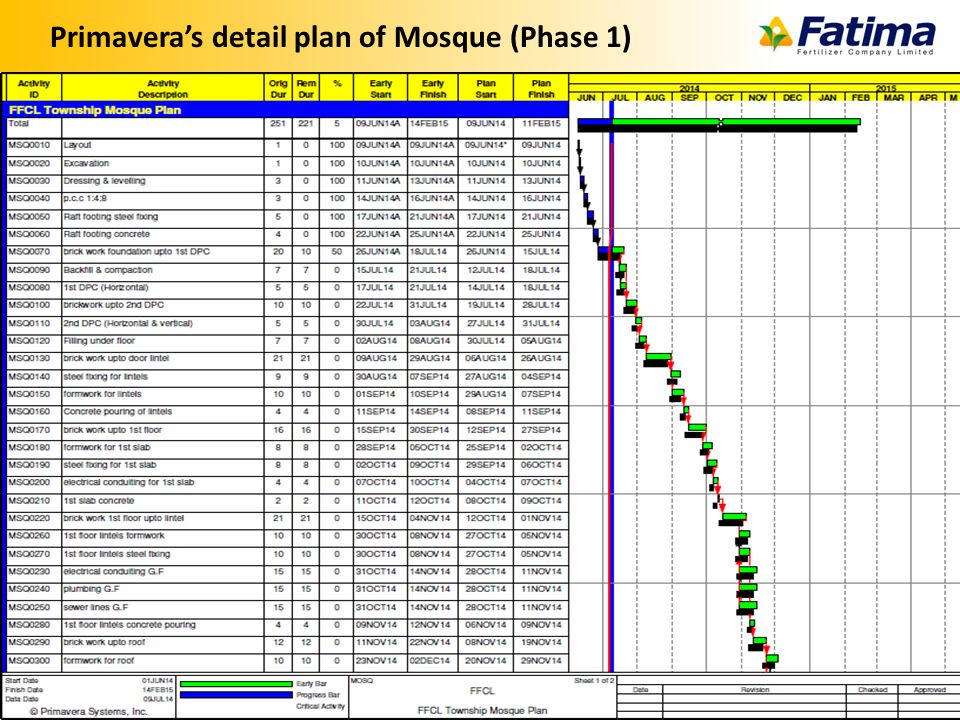Select the Activity ID column header
This screenshot has width=960, height=720.
coord(34,88)
